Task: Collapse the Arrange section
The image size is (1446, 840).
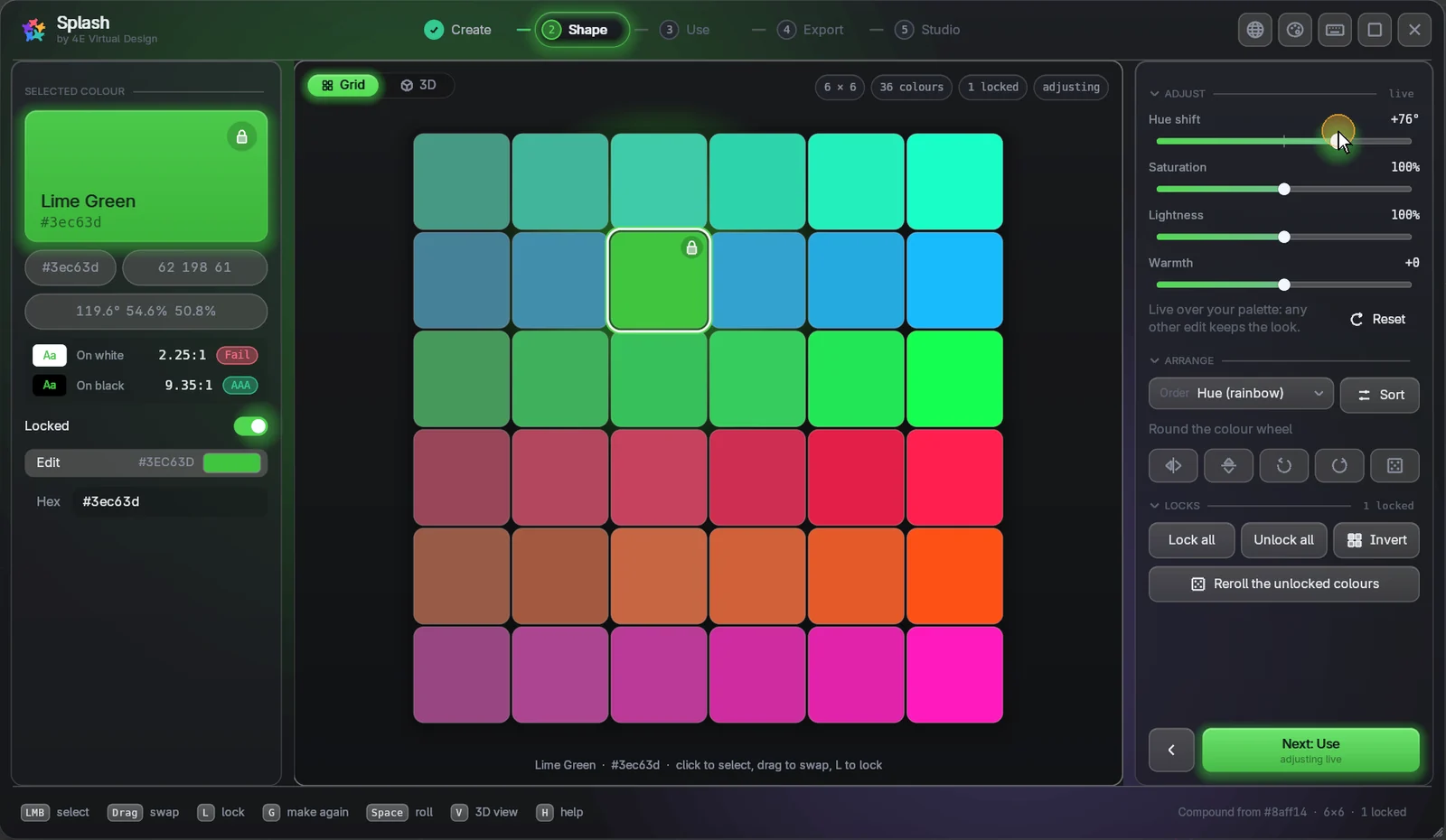Action: (x=1181, y=360)
